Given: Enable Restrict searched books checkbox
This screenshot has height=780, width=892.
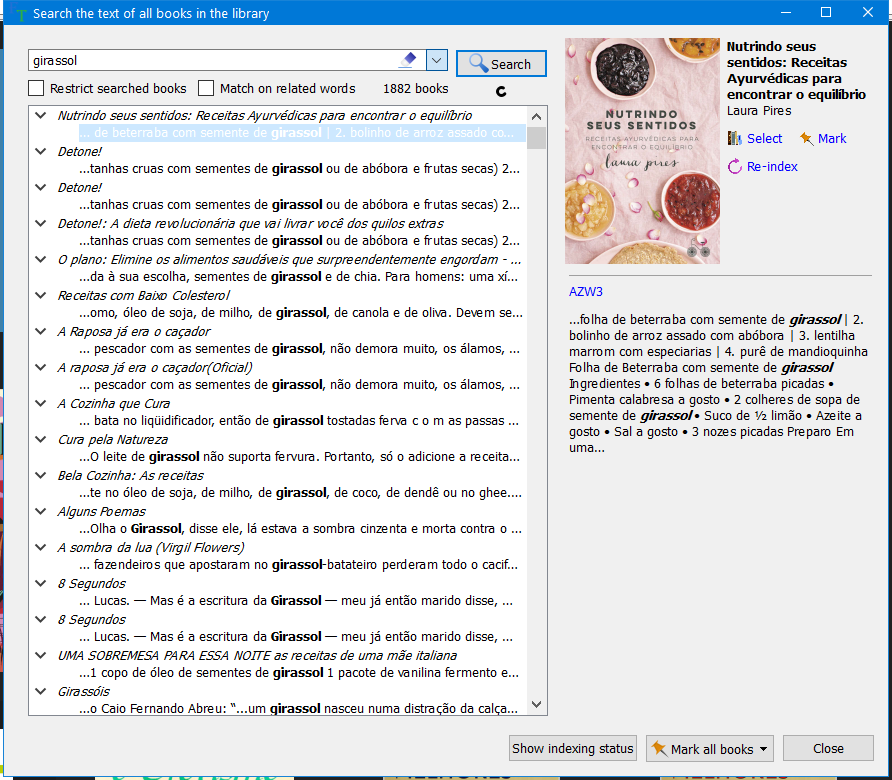Looking at the screenshot, I should (x=36, y=88).
